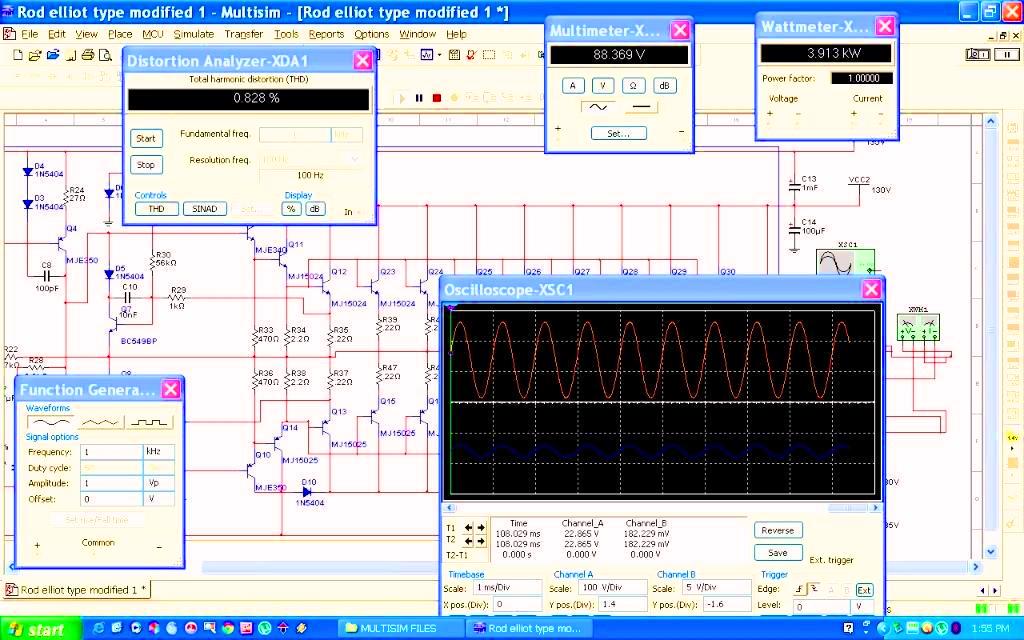Image resolution: width=1024 pixels, height=640 pixels.
Task: Create a new design file from toolbar
Action: pyautogui.click(x=18, y=56)
